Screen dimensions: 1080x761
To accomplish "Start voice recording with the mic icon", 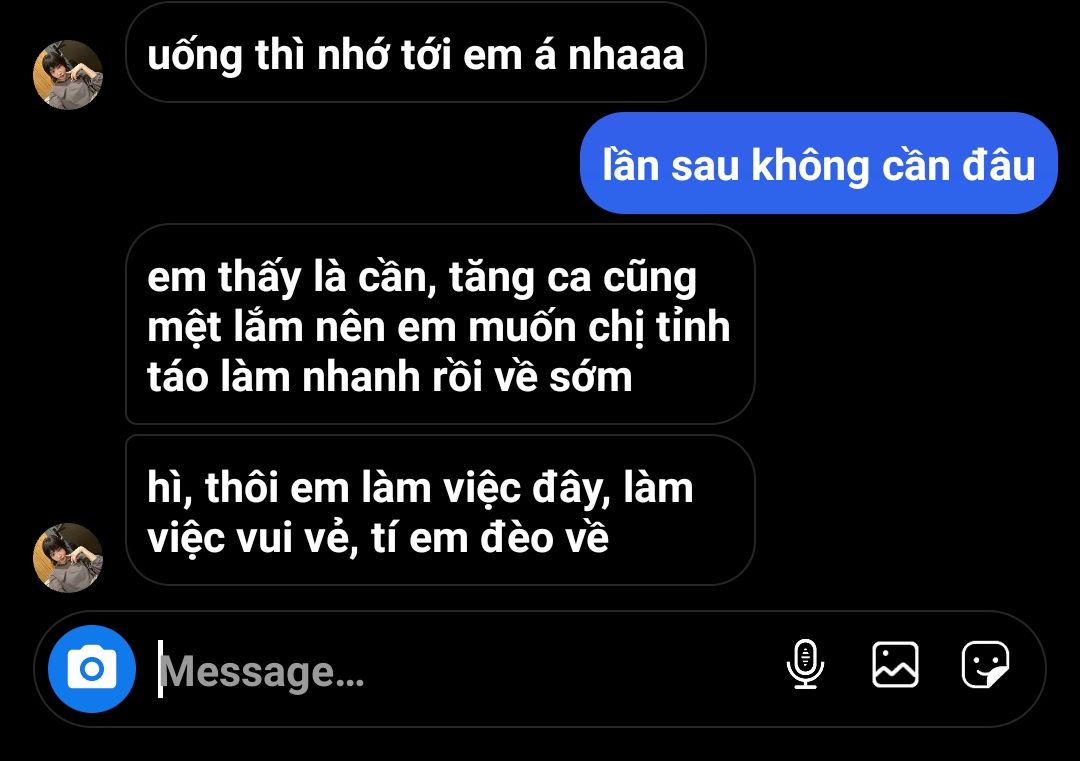I will click(x=804, y=664).
